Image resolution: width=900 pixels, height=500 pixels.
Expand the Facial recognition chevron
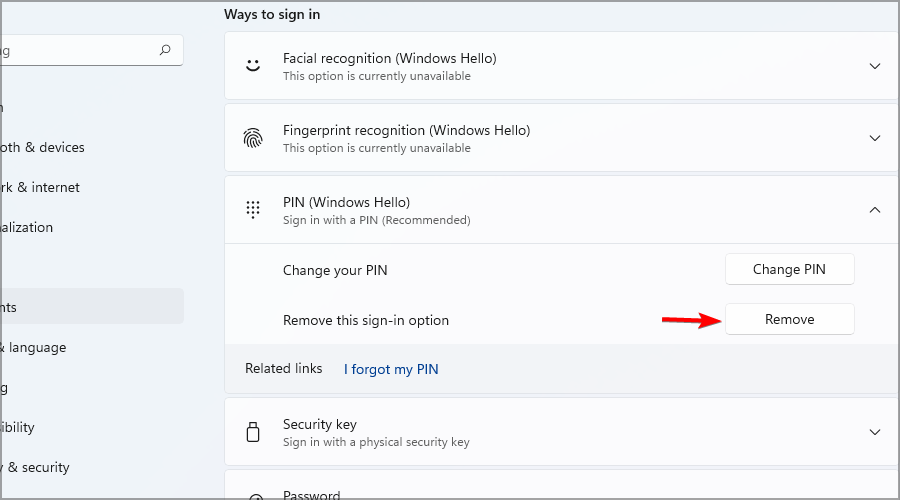(875, 66)
